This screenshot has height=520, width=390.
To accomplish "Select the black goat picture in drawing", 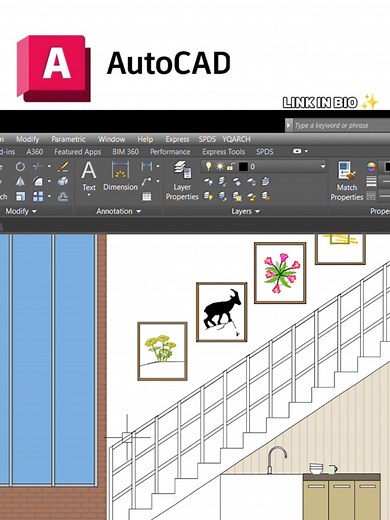I will coord(222,312).
